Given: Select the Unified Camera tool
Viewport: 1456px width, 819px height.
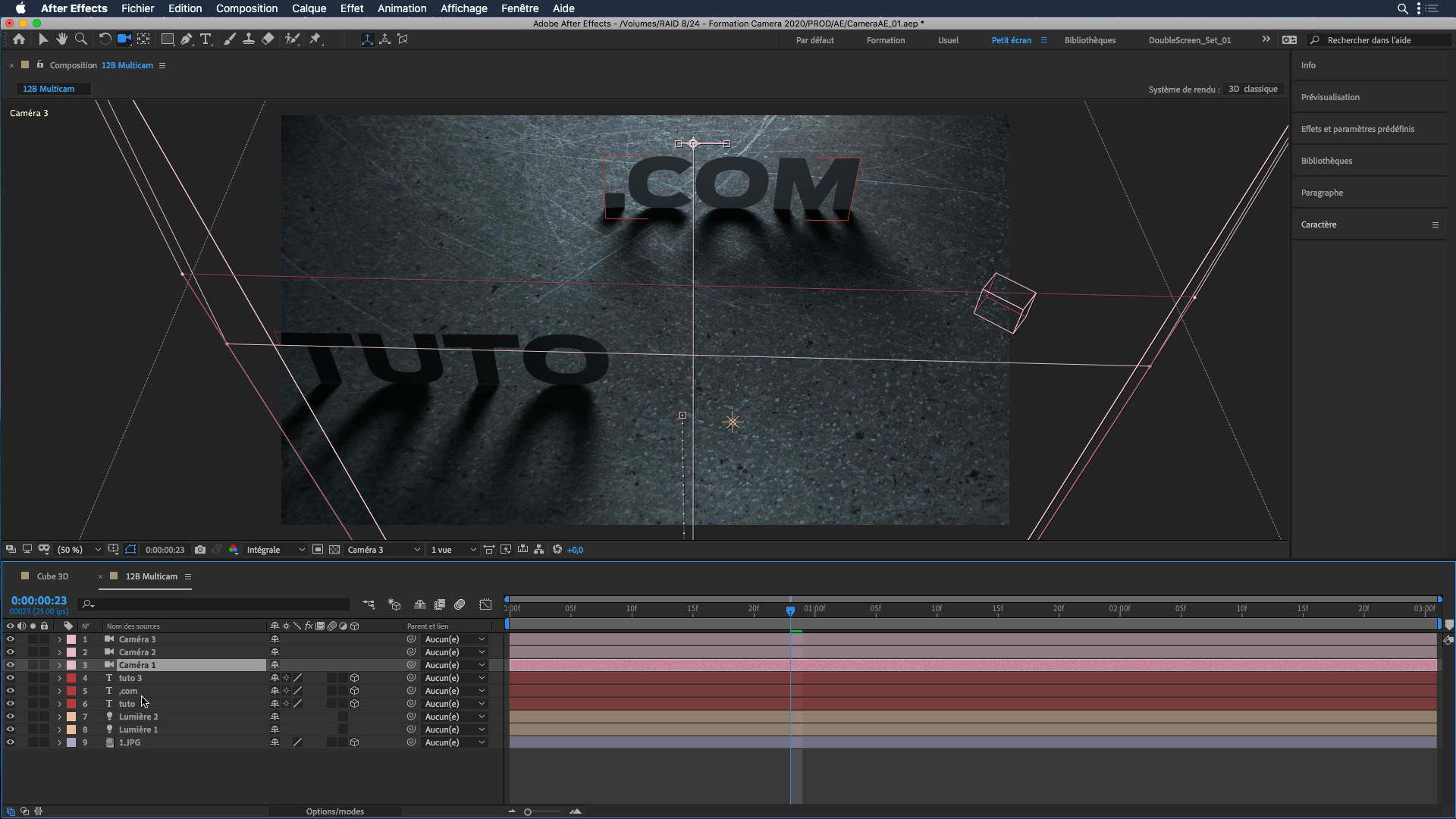Looking at the screenshot, I should click(124, 39).
